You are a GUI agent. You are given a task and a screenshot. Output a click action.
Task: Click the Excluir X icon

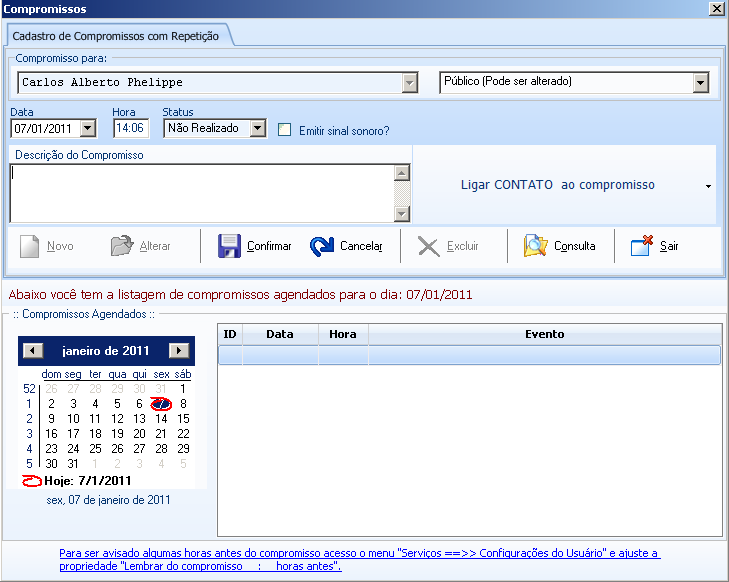click(429, 246)
